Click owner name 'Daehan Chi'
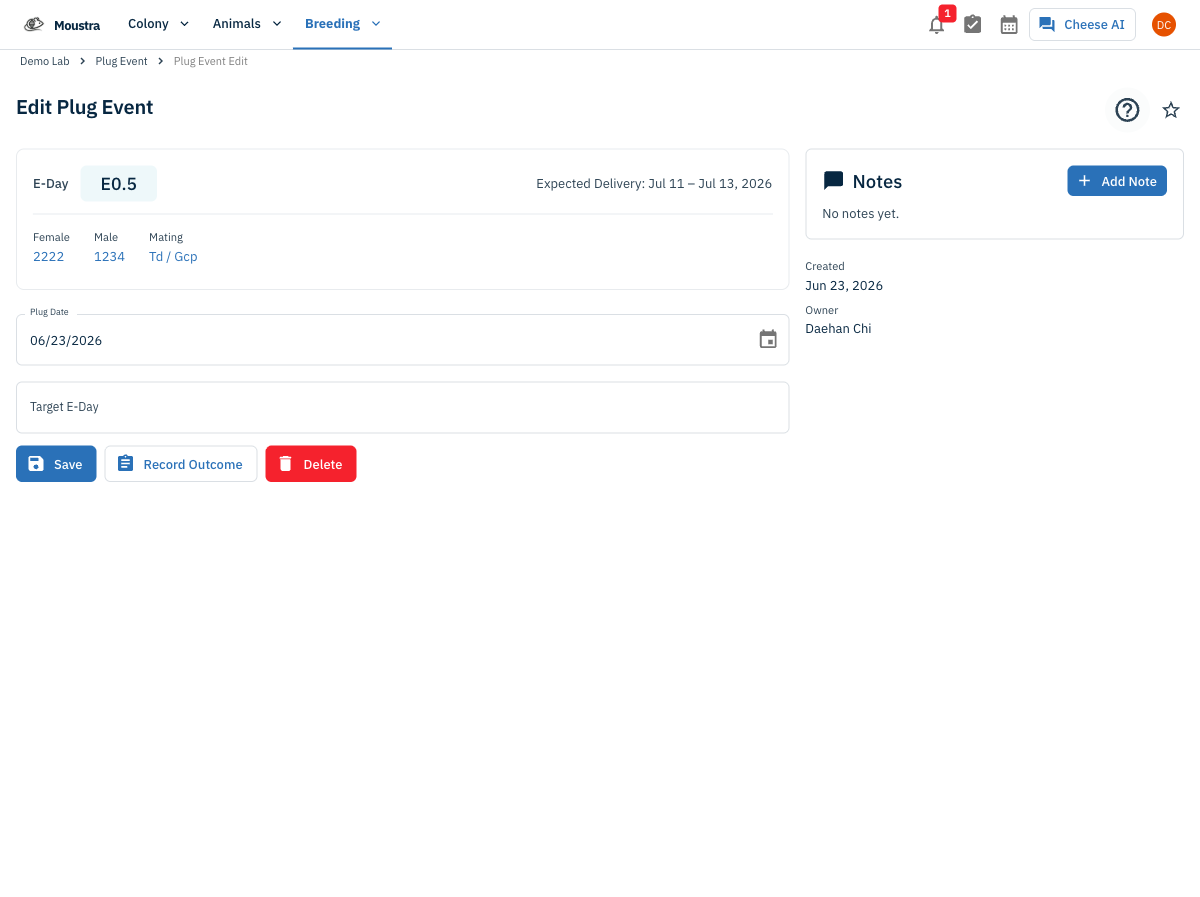The width and height of the screenshot is (1200, 897). (838, 328)
